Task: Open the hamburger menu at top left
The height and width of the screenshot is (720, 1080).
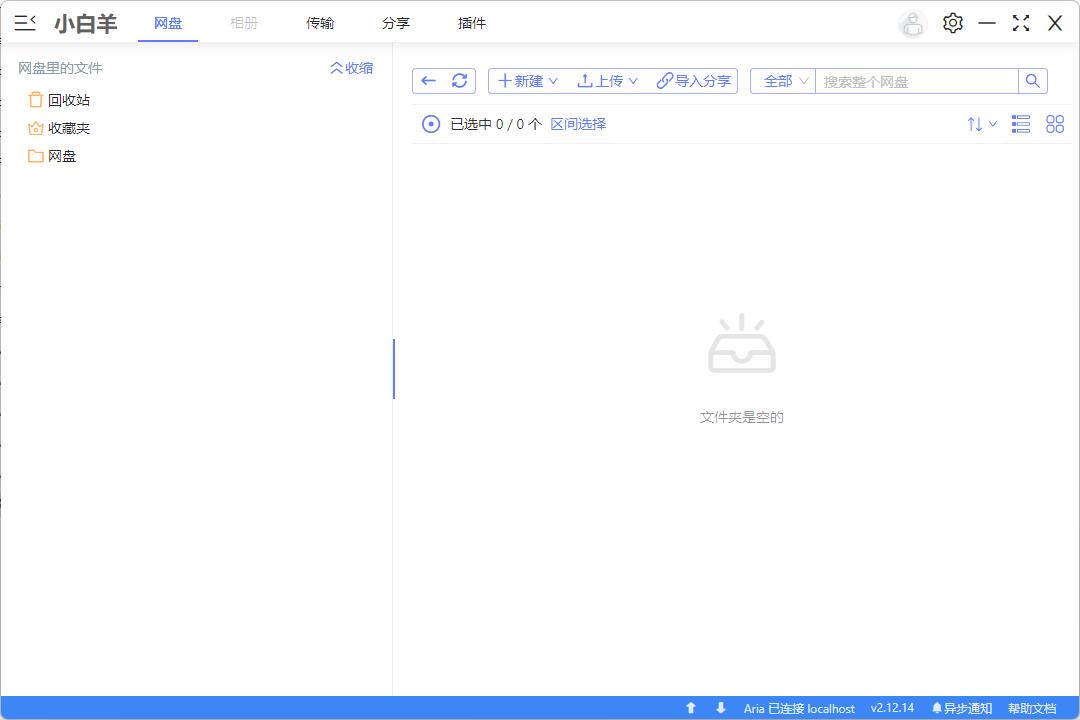Action: click(25, 23)
